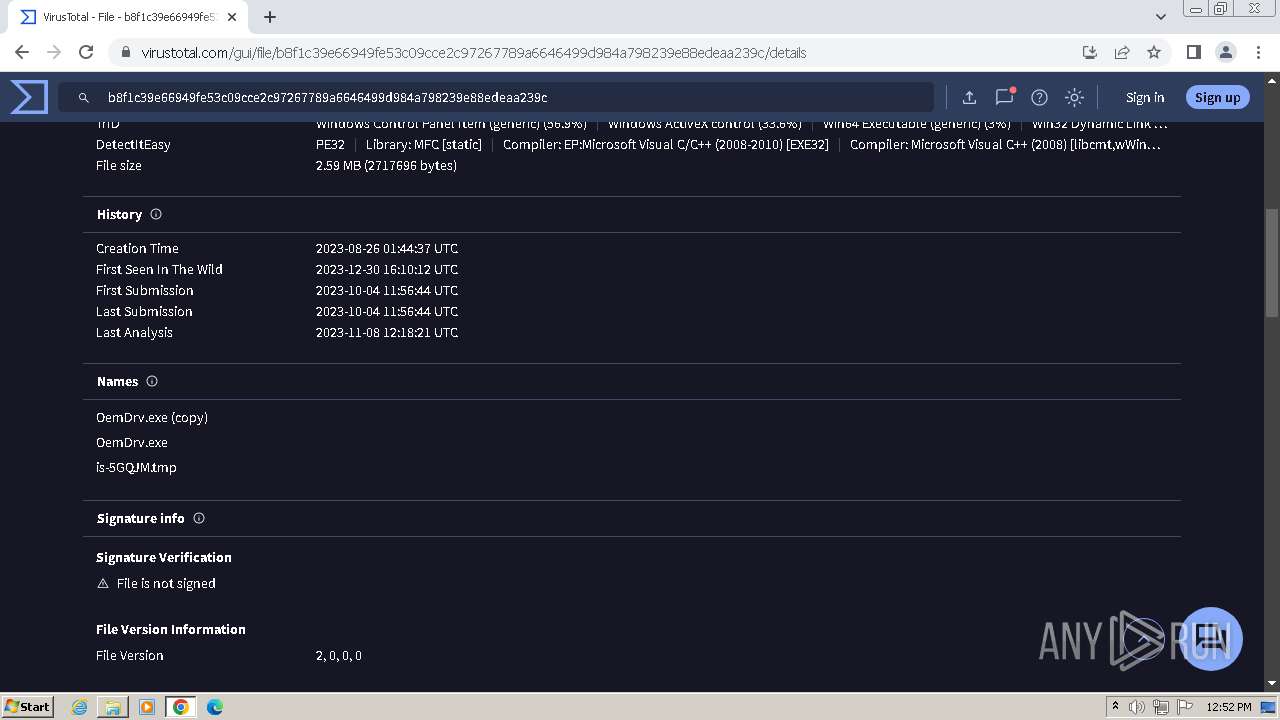Open a new browser tab

270,16
